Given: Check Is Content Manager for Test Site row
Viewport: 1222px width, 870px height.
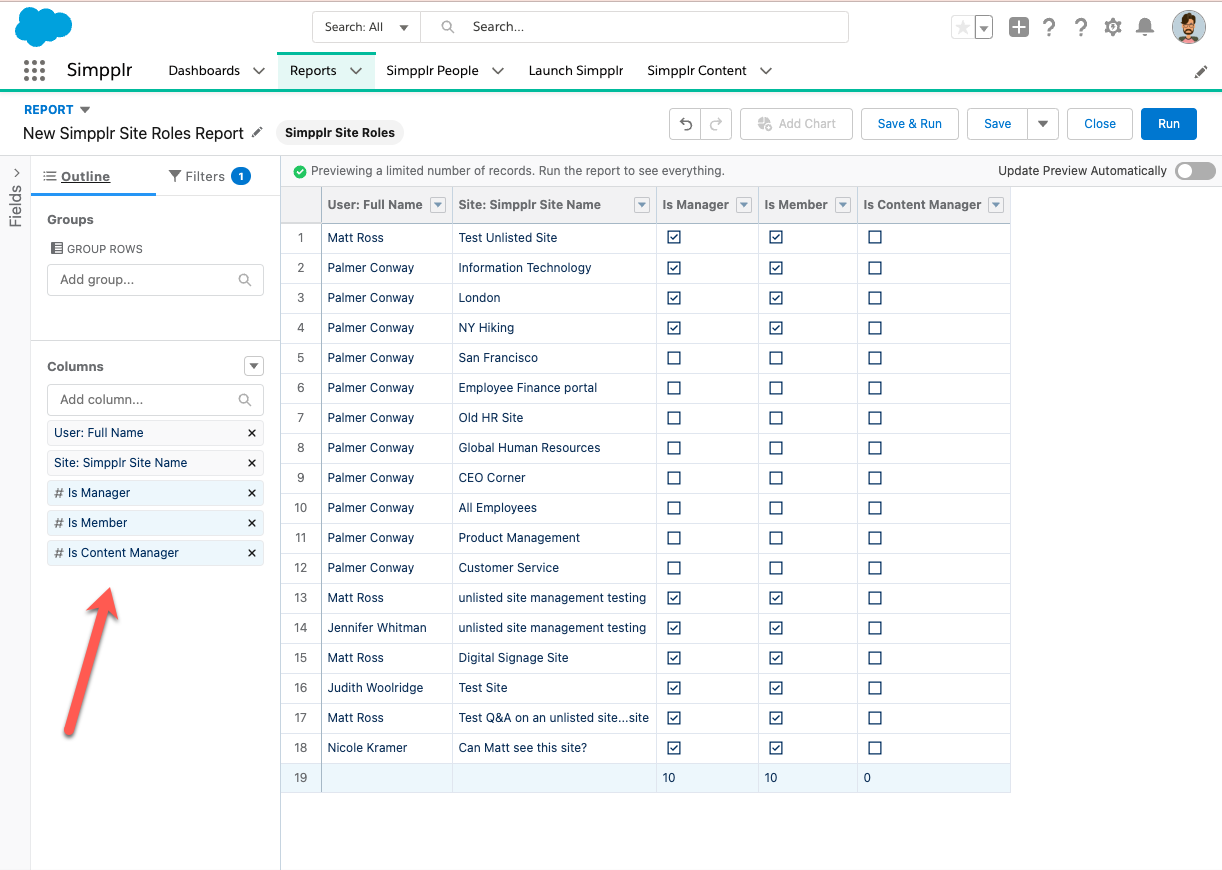Looking at the screenshot, I should point(875,688).
